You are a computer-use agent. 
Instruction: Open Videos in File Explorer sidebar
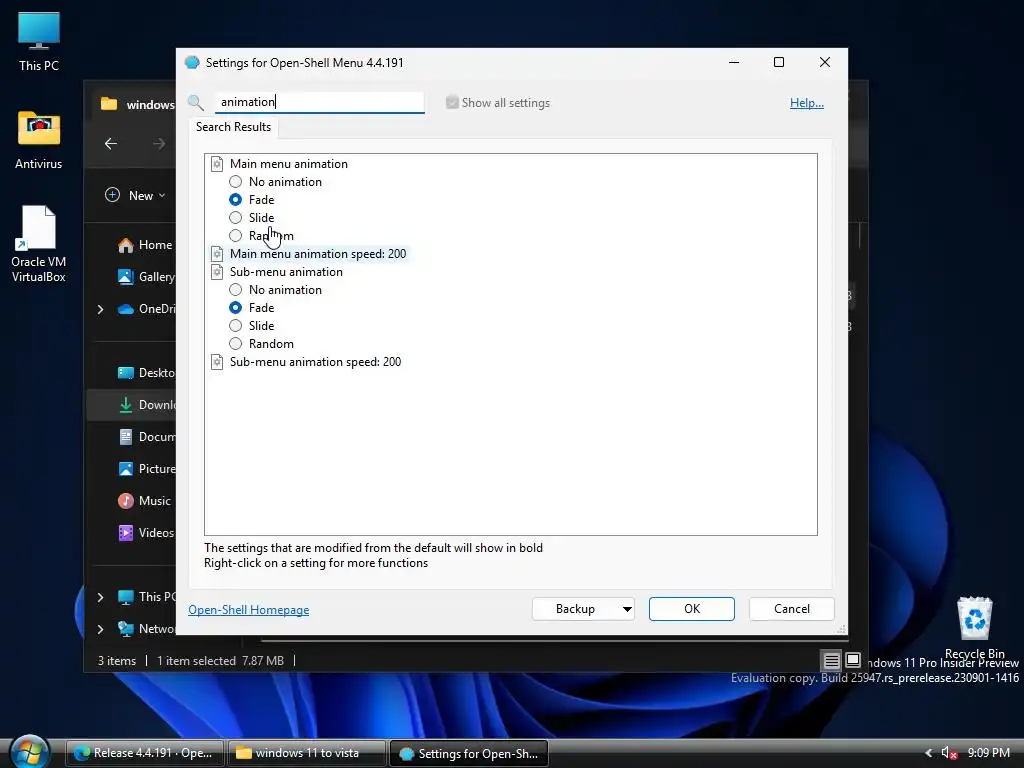tap(146, 533)
